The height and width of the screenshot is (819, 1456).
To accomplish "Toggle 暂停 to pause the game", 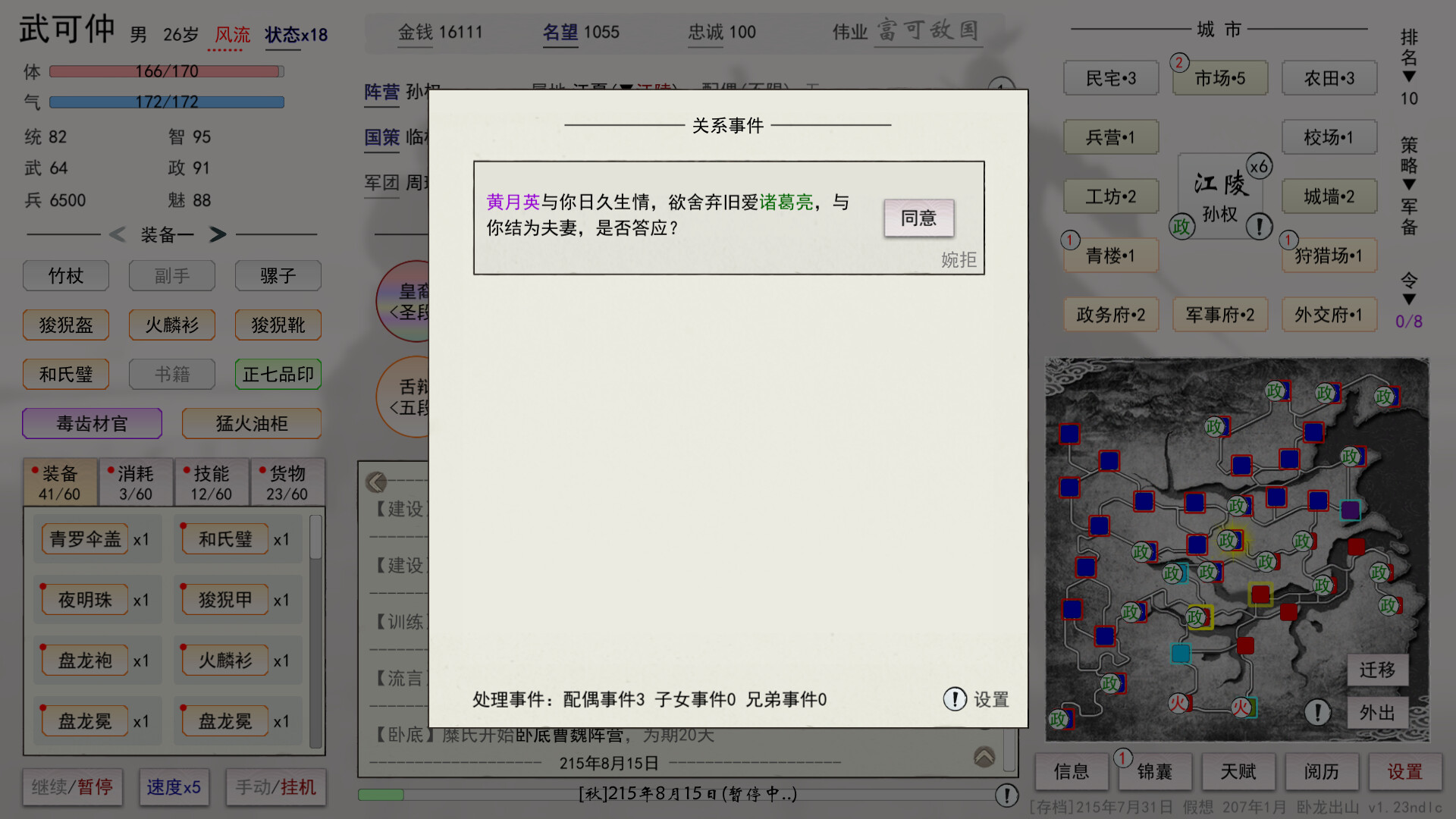I will [93, 787].
